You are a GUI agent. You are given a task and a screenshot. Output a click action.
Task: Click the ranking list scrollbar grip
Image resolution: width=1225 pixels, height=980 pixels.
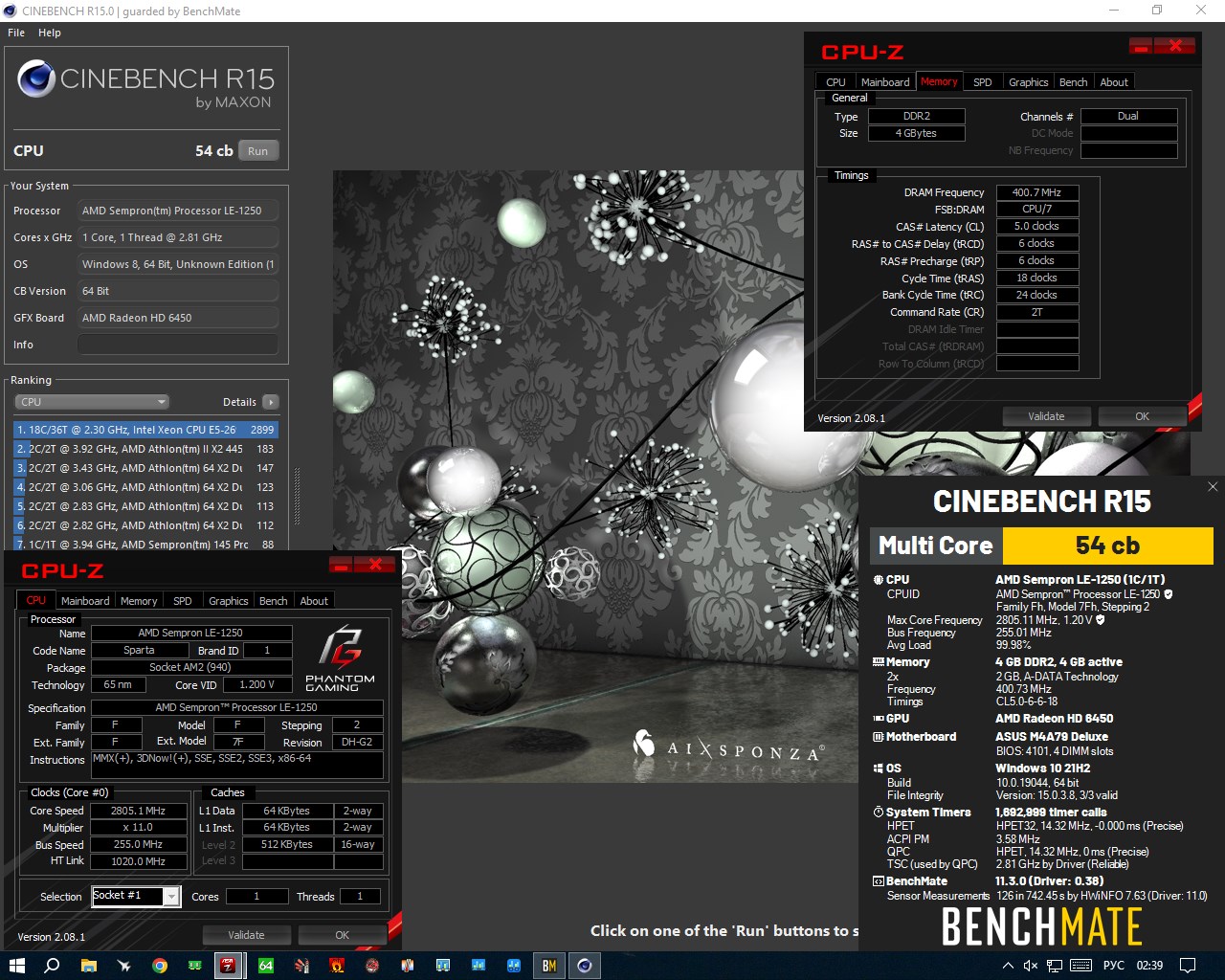[x=297, y=497]
